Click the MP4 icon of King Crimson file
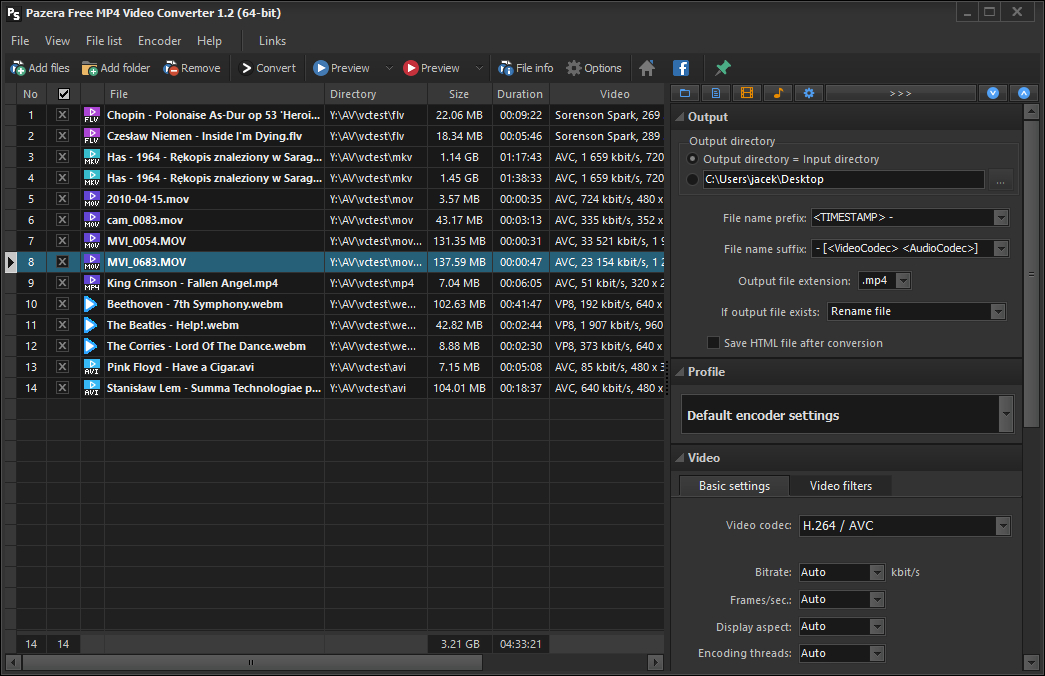This screenshot has height=676, width=1045. click(92, 283)
